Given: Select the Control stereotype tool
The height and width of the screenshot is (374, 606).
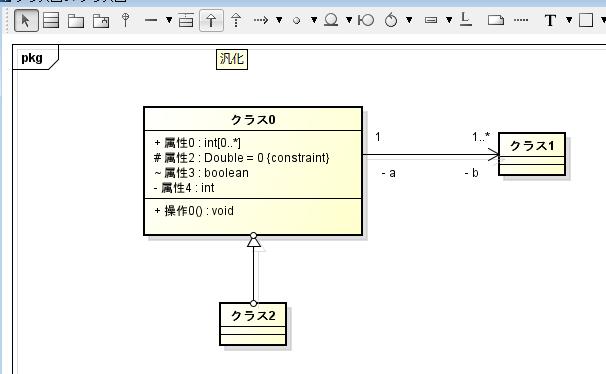Looking at the screenshot, I should (391, 20).
